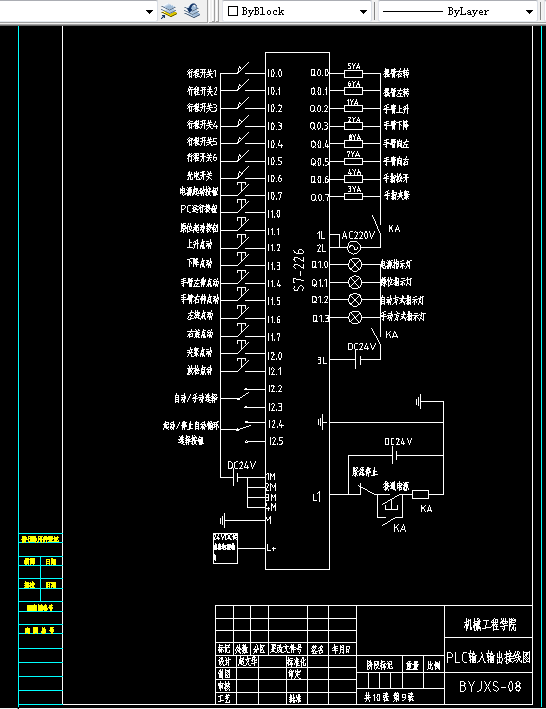This screenshot has height=709, width=546.
Task: Select the I1.0 input terminal label
Action: 274,214
